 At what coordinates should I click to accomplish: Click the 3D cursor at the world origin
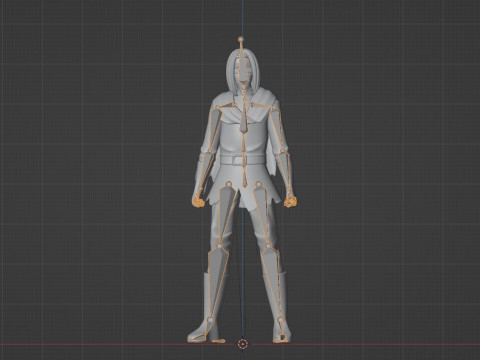243,344
